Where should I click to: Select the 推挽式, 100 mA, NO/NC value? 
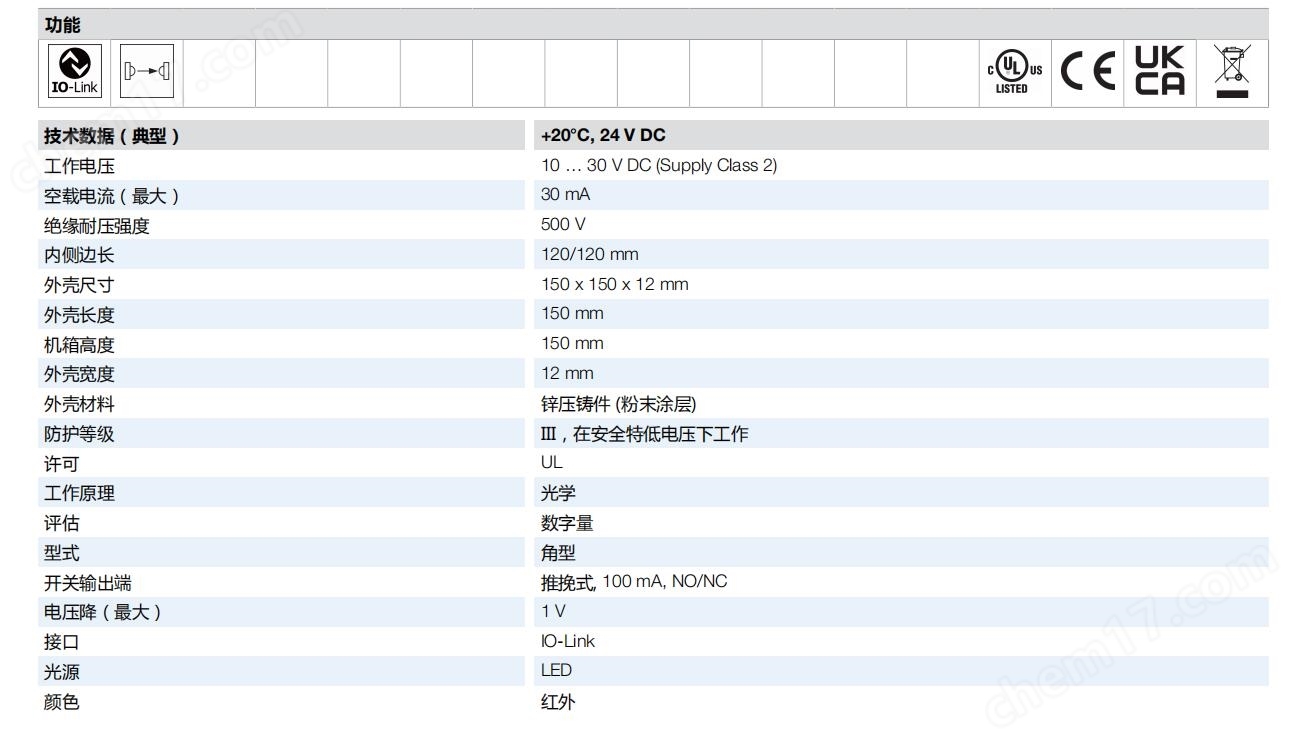pyautogui.click(x=634, y=582)
